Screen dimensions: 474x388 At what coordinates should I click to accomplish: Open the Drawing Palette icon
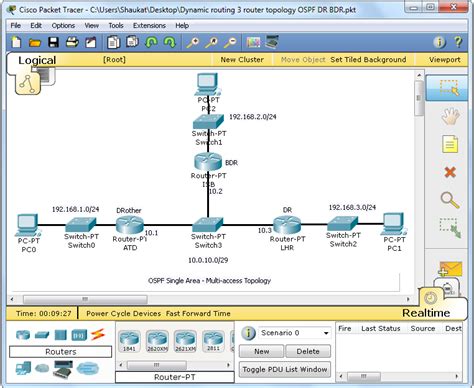[x=253, y=42]
